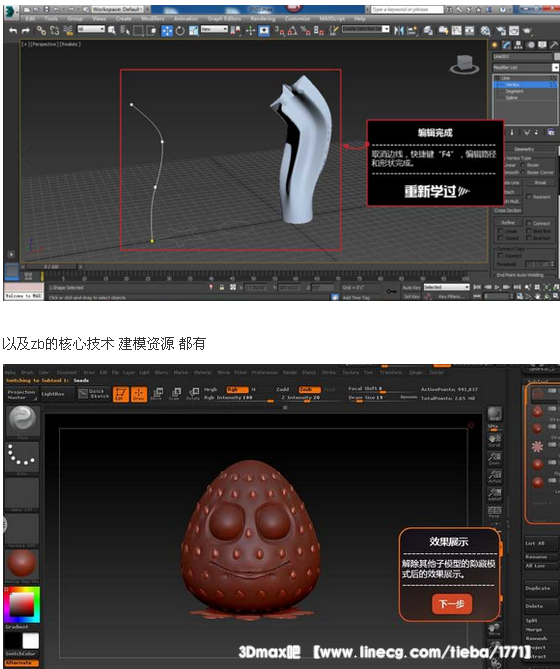This screenshot has height=669, width=560.
Task: Click the ZBrush brush thumbnail at top left
Action: pyautogui.click(x=22, y=420)
